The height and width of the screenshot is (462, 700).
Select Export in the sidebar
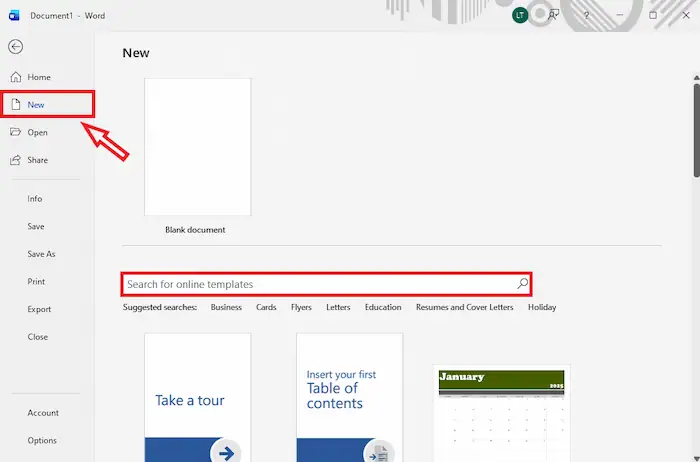[39, 309]
